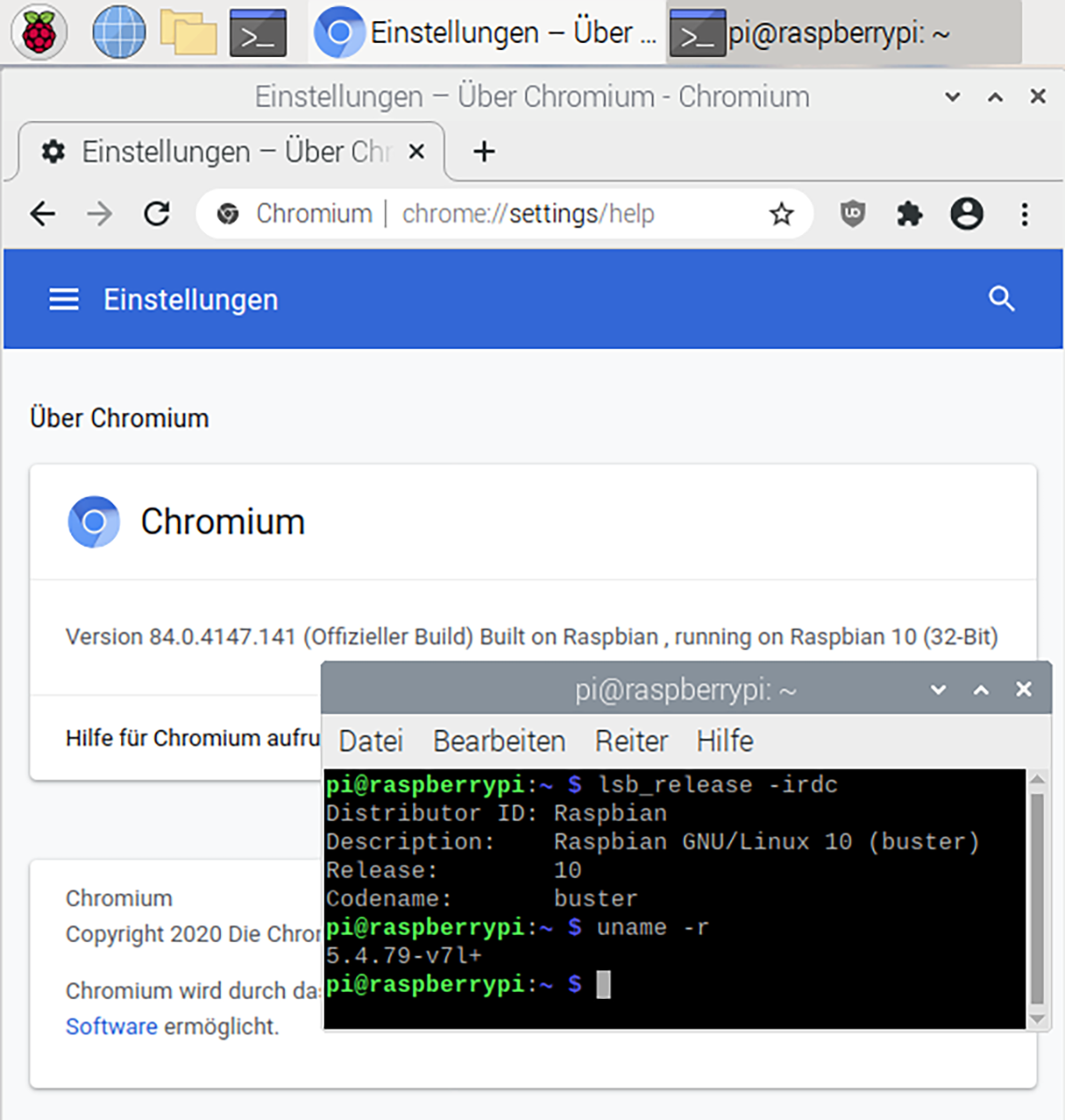The width and height of the screenshot is (1065, 1120).
Task: Open the Bearbeiten menu in terminal
Action: pos(499,741)
